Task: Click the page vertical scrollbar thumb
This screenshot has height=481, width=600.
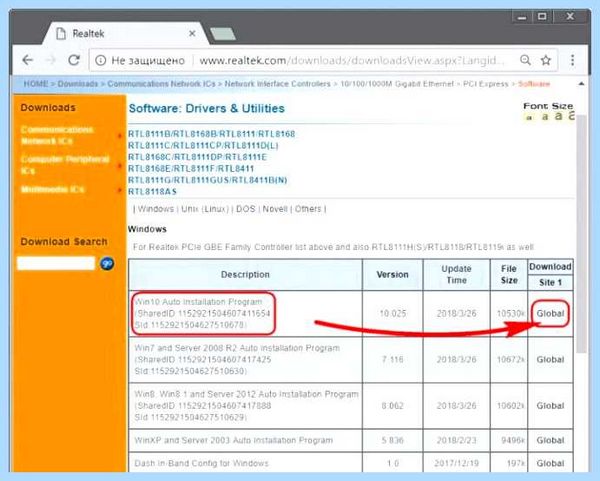Action: tap(581, 233)
